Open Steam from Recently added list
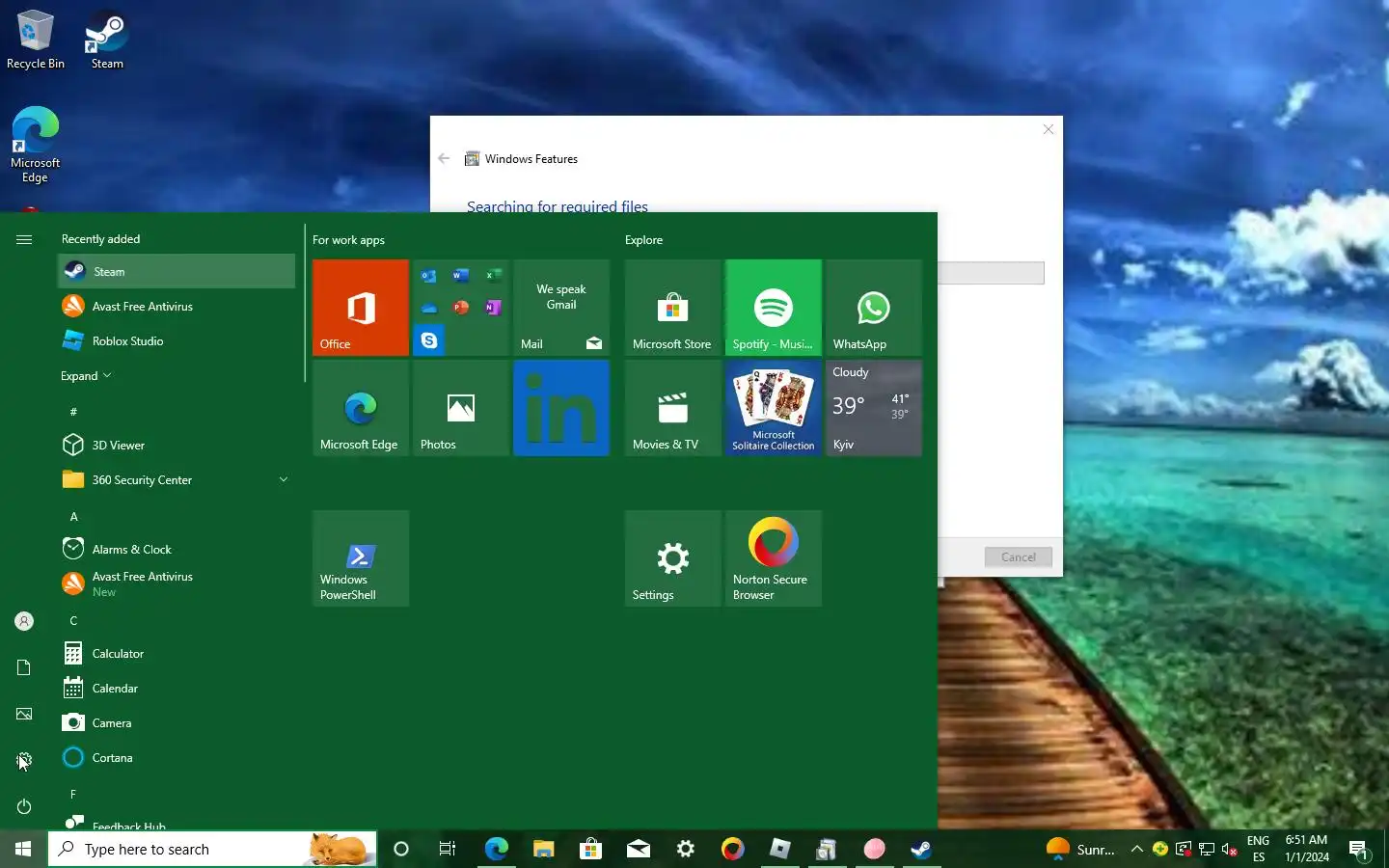This screenshot has height=868, width=1389. coord(177,271)
